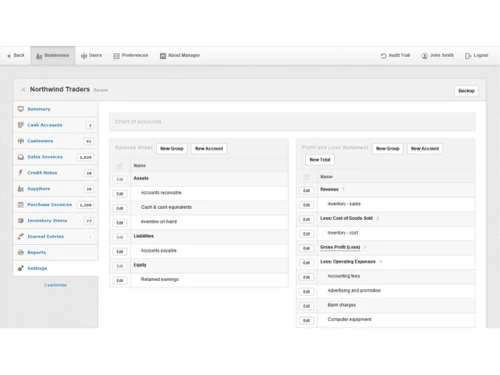Click the Sales Invoices icon
500x375 pixels.
(21, 157)
